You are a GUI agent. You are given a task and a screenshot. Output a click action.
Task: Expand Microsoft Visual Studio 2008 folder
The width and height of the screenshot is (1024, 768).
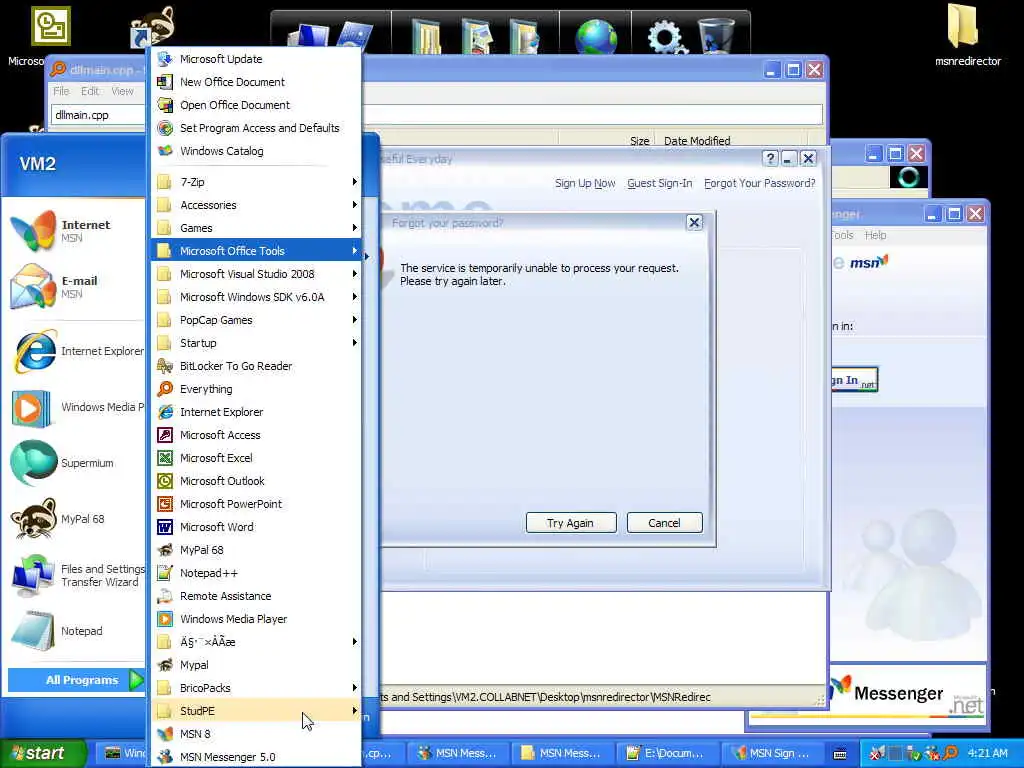click(256, 274)
